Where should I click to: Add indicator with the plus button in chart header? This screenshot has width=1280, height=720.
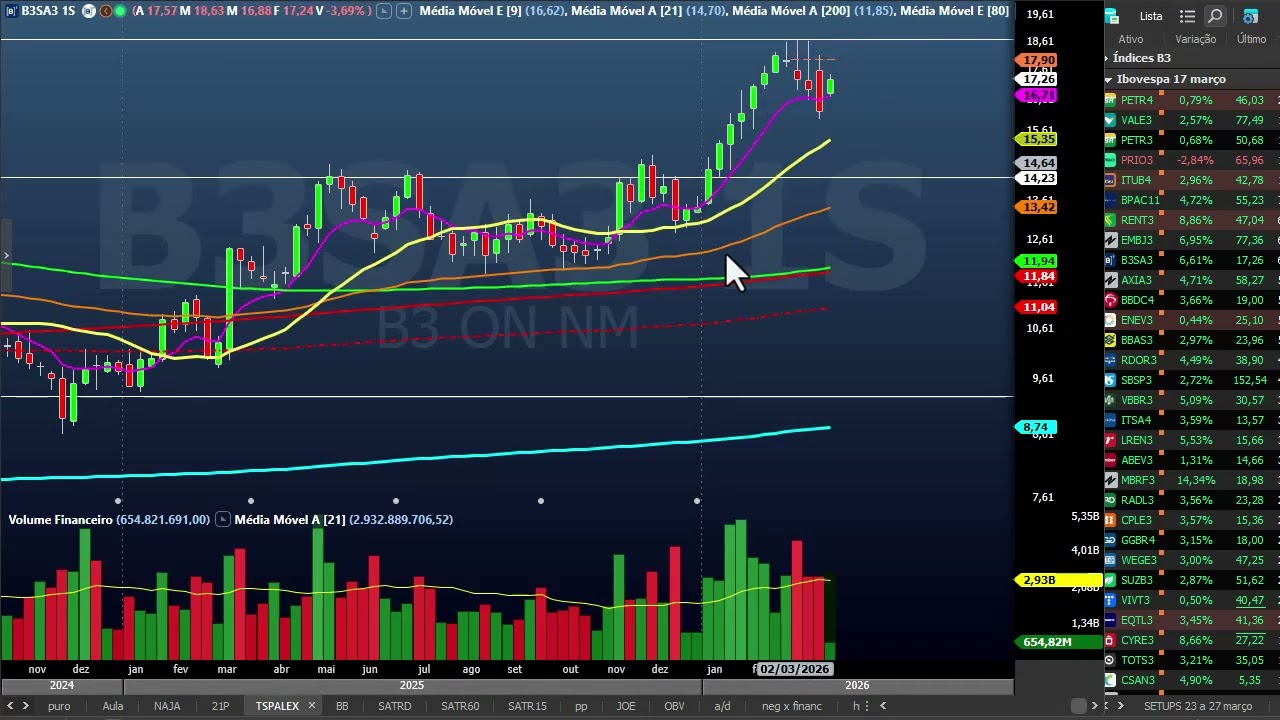(x=403, y=11)
